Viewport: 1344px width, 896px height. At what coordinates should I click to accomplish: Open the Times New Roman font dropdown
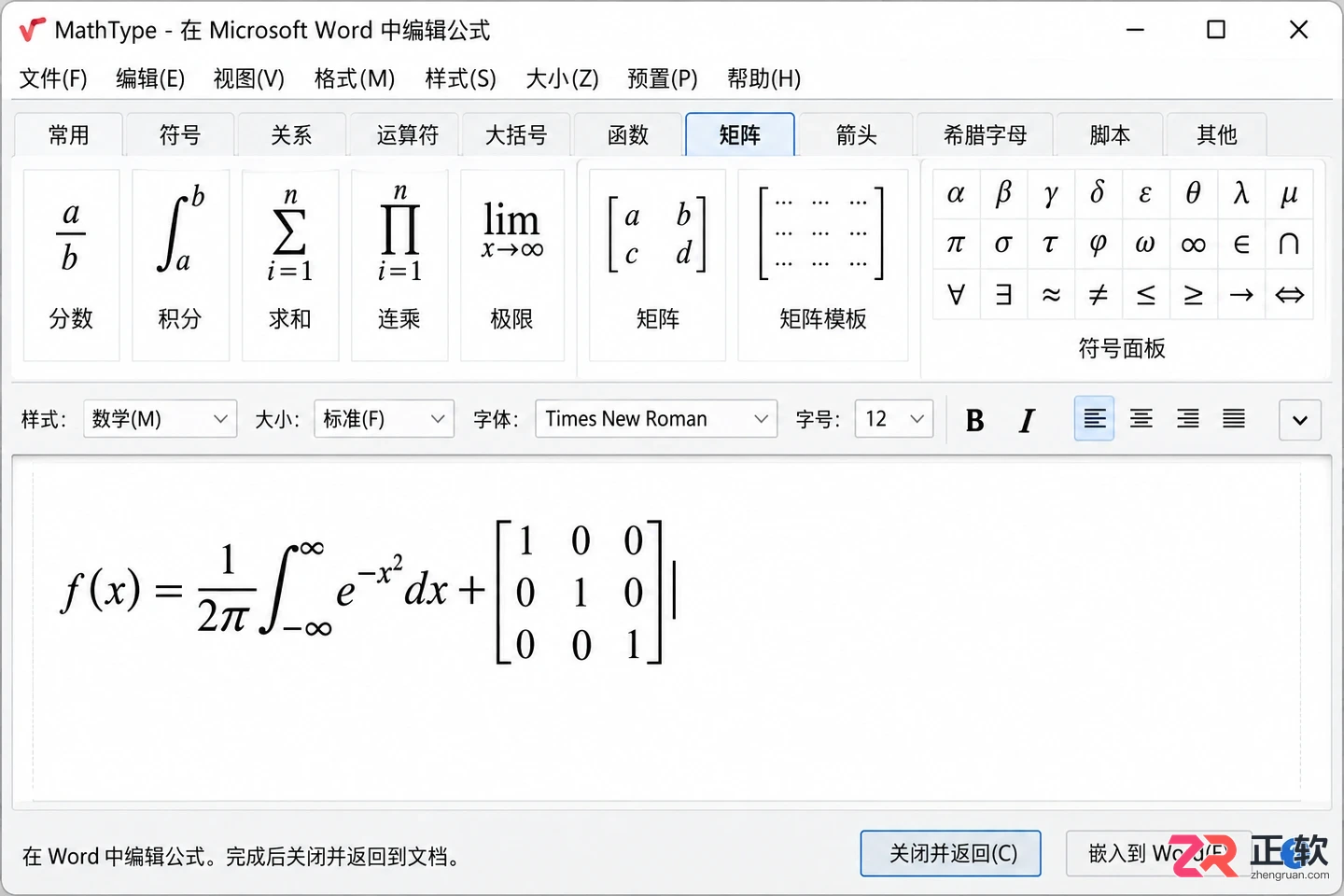click(x=656, y=419)
